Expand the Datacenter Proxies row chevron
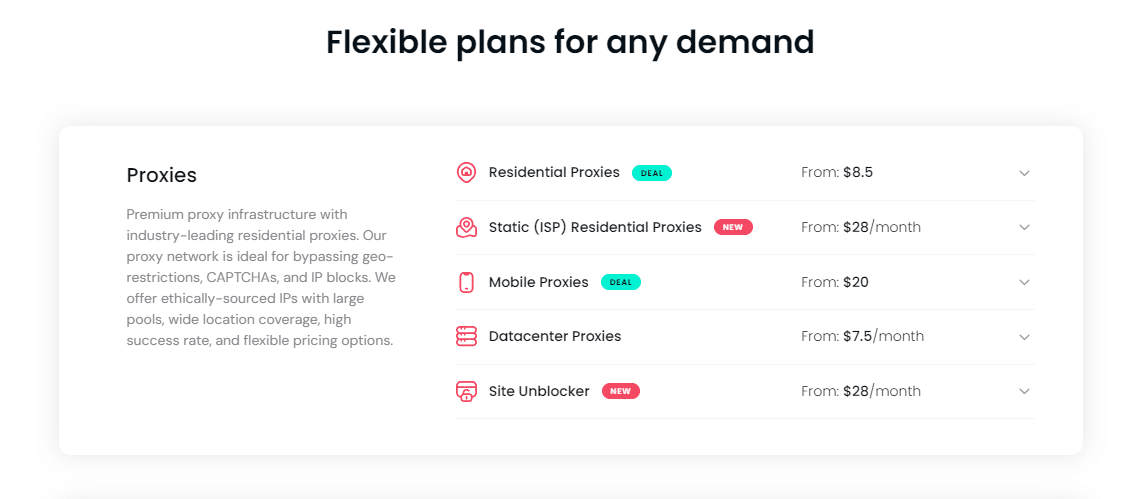This screenshot has width=1141, height=499. tap(1024, 337)
